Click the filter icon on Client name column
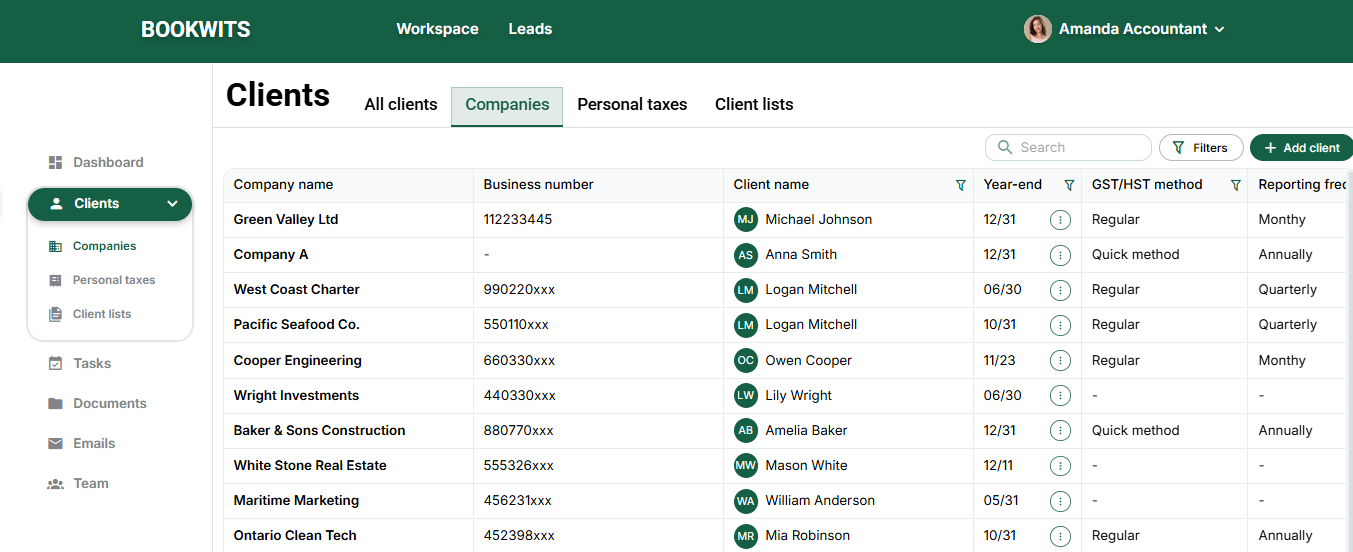Image resolution: width=1353 pixels, height=552 pixels. pyautogui.click(x=961, y=185)
